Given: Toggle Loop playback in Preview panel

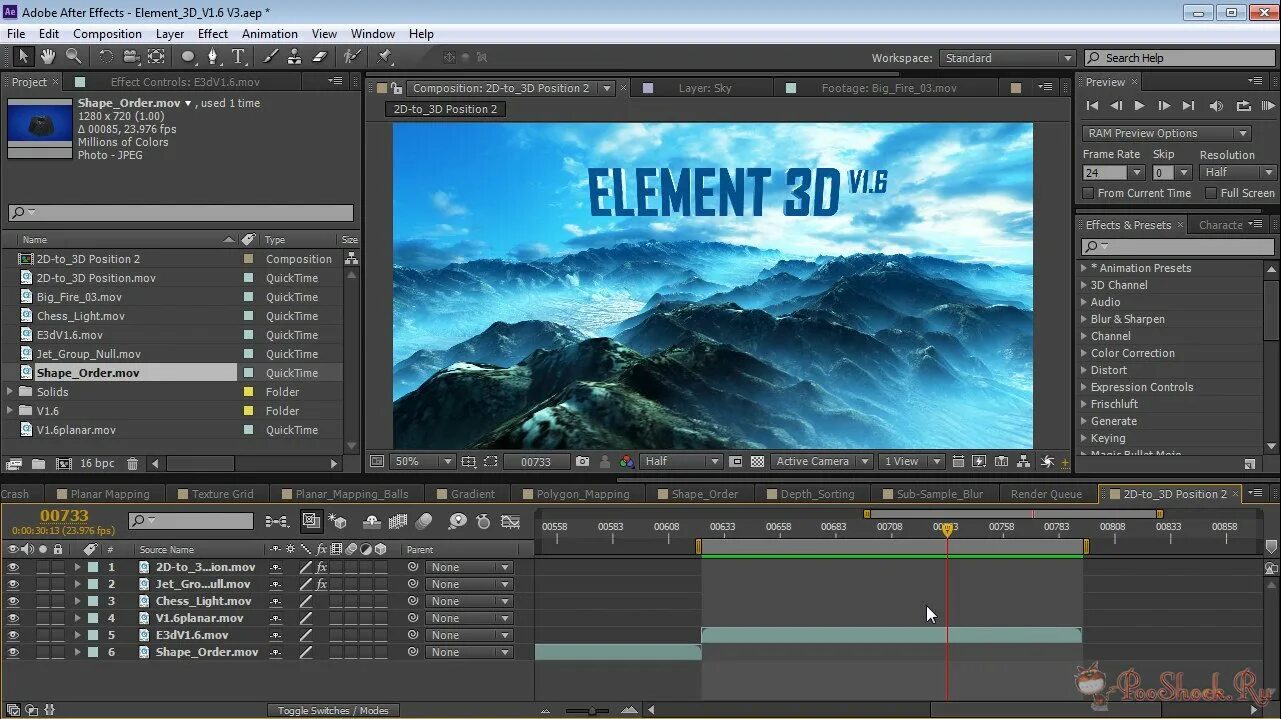Looking at the screenshot, I should 1243,105.
